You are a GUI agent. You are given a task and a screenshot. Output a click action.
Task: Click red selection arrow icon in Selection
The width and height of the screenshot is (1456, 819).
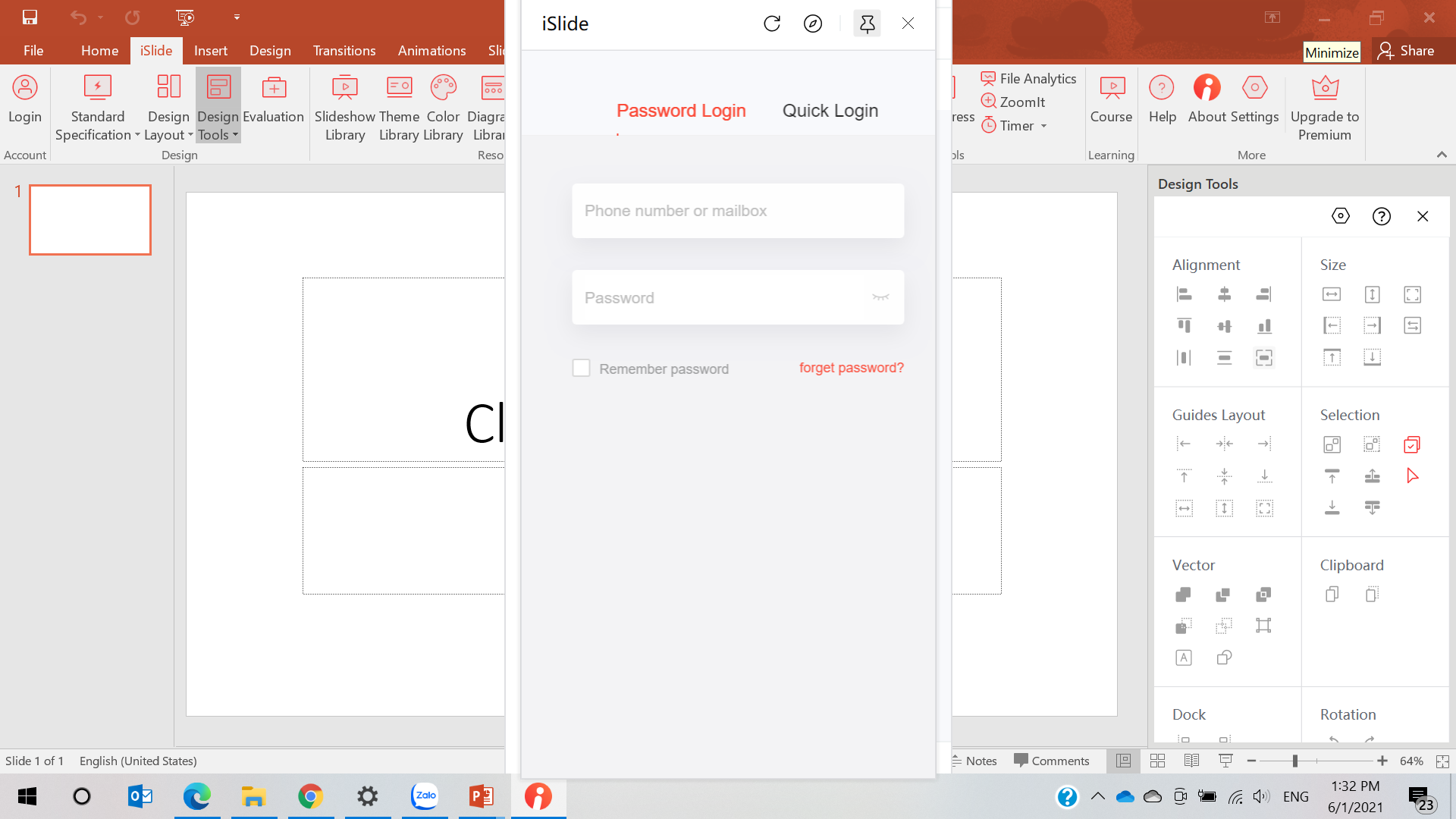(x=1412, y=475)
